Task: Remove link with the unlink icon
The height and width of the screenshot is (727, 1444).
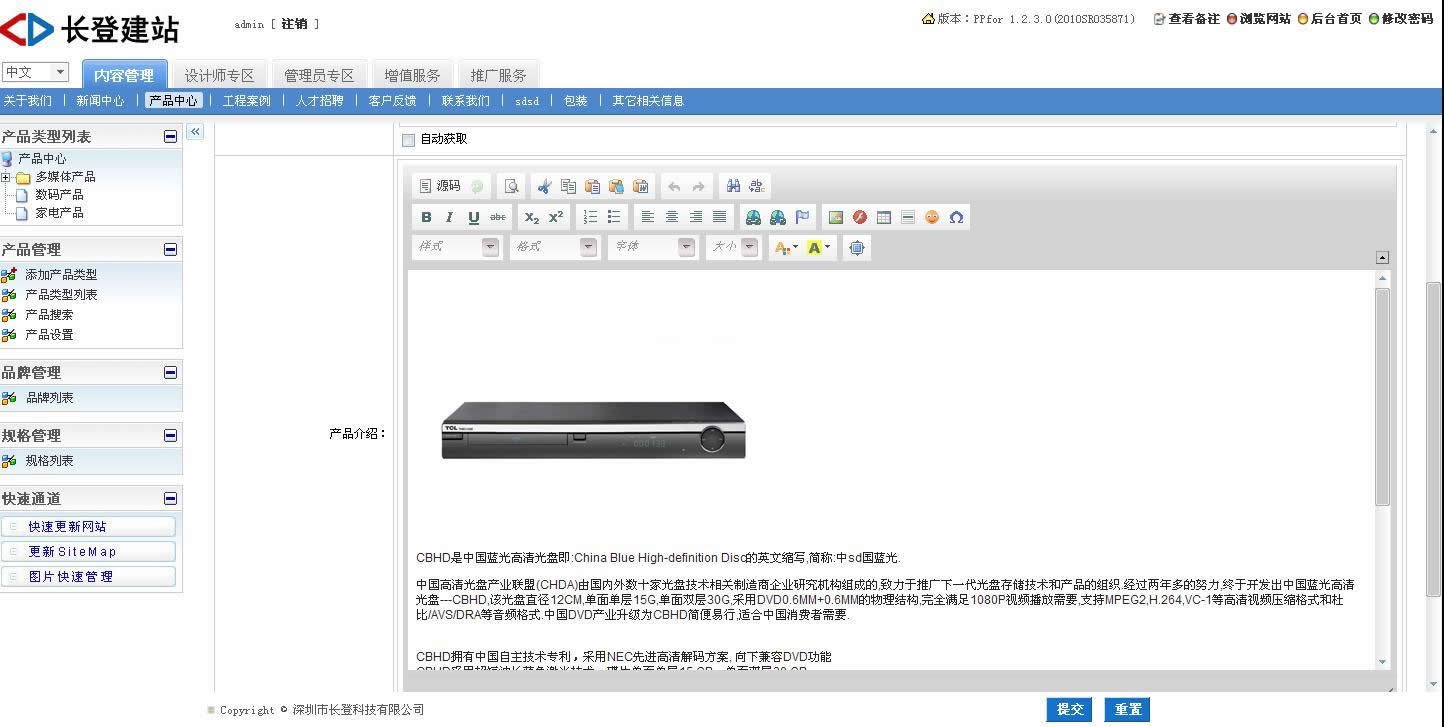Action: pos(778,217)
